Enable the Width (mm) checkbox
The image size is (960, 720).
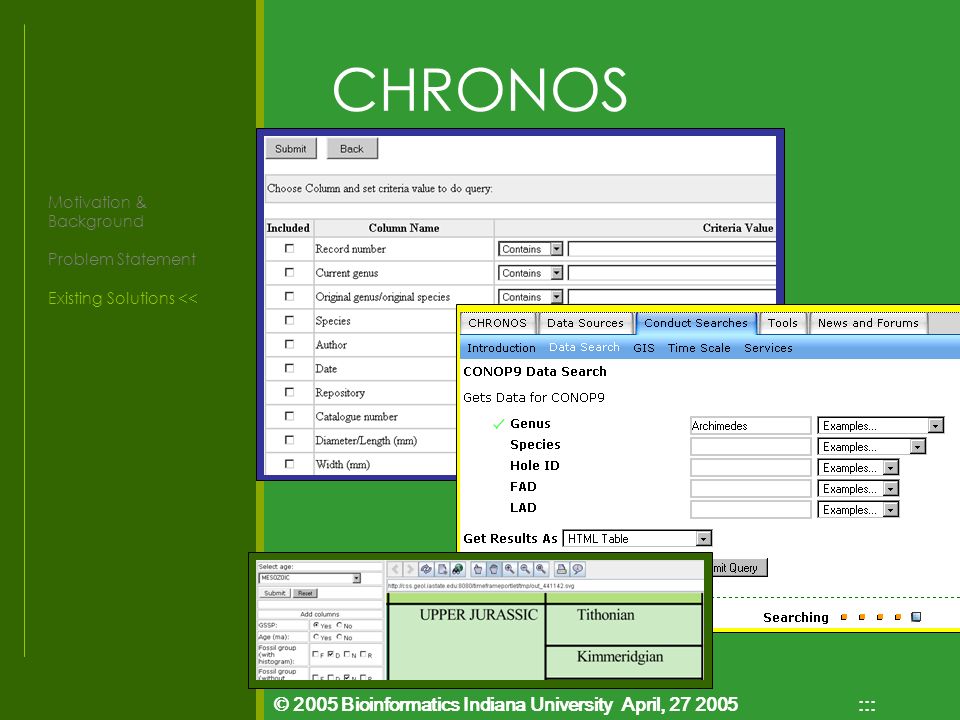pos(290,463)
